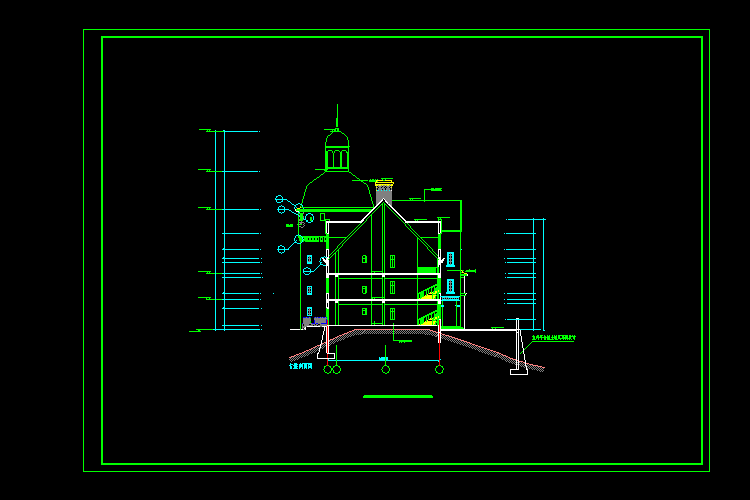Select the middle grid axis bubble under the building
Image resolution: width=750 pixels, height=500 pixels.
(385, 370)
